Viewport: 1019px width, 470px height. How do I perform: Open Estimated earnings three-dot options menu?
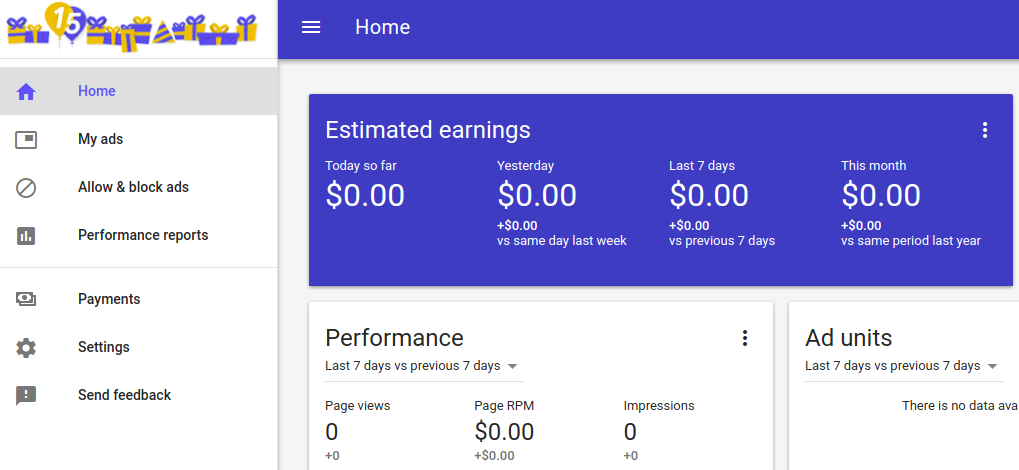click(x=985, y=130)
